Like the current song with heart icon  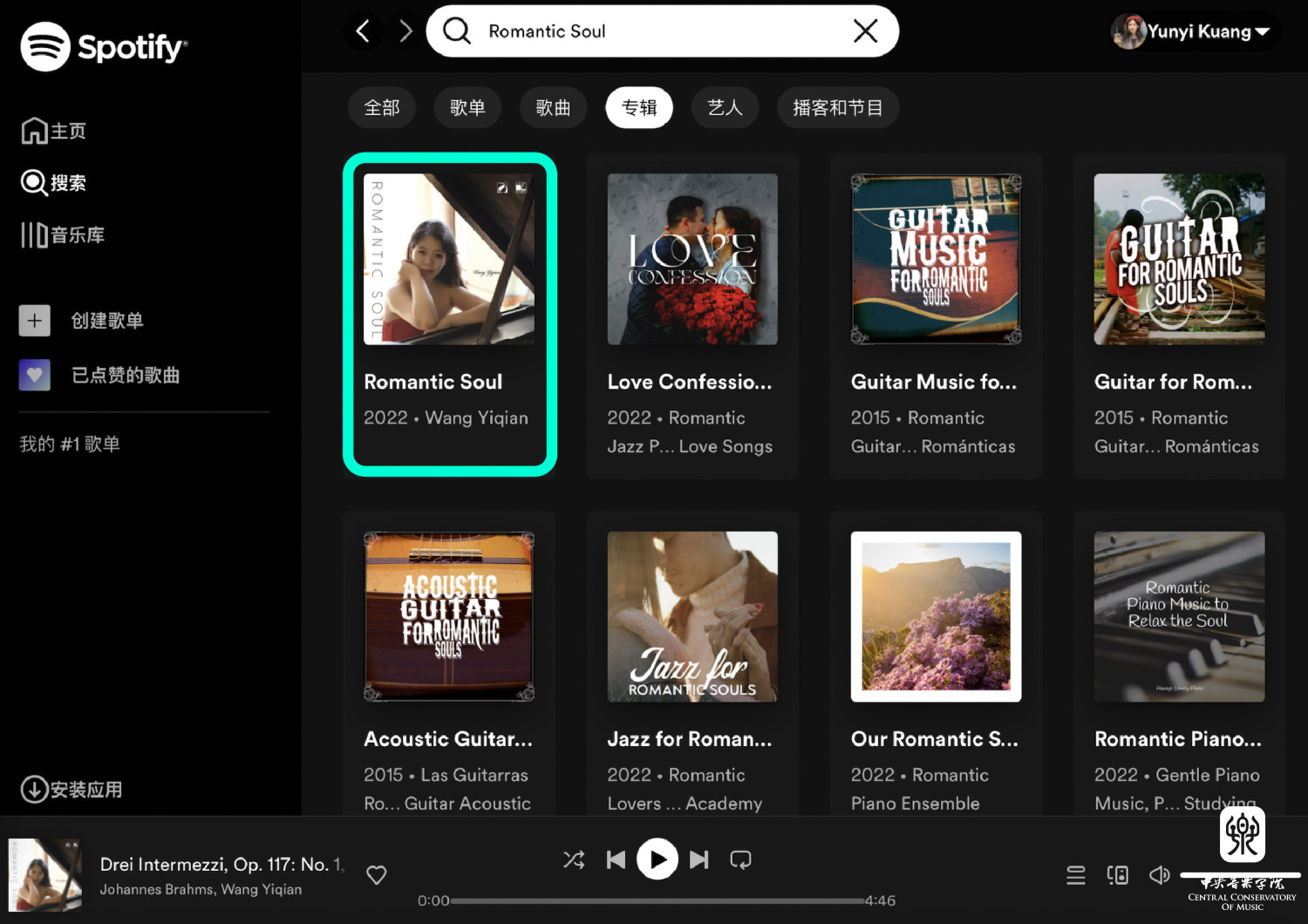[377, 875]
